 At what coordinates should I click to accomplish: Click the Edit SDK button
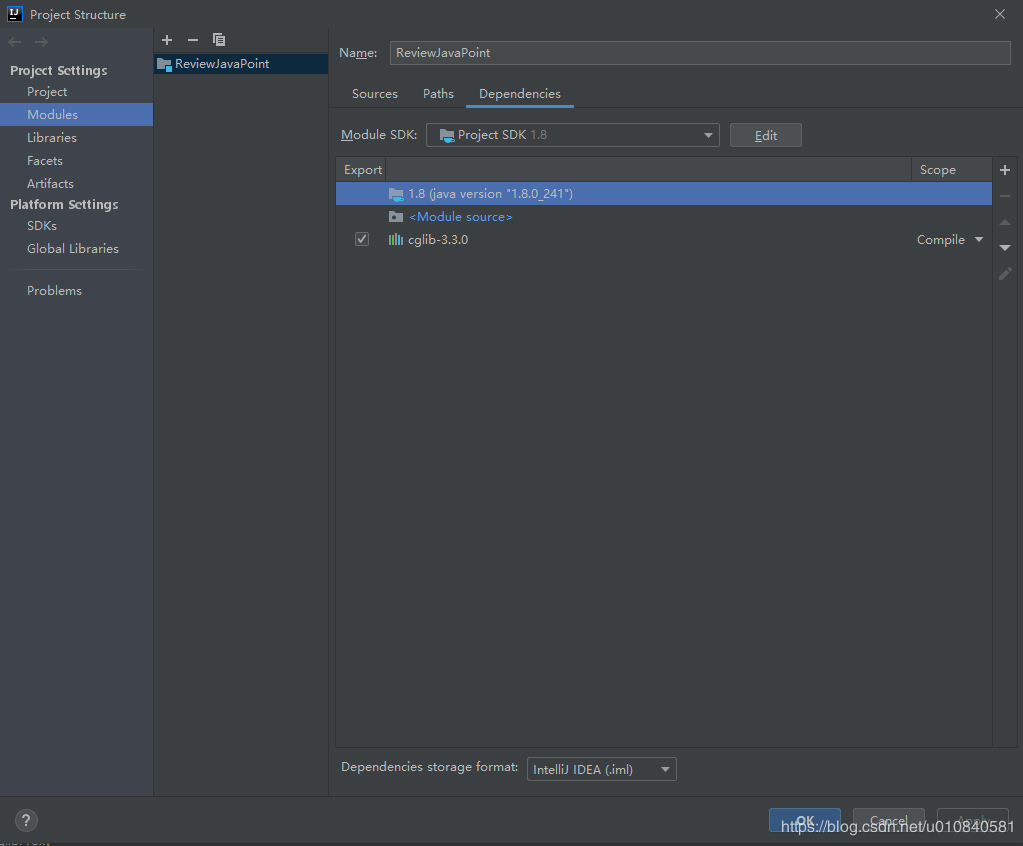pos(765,135)
